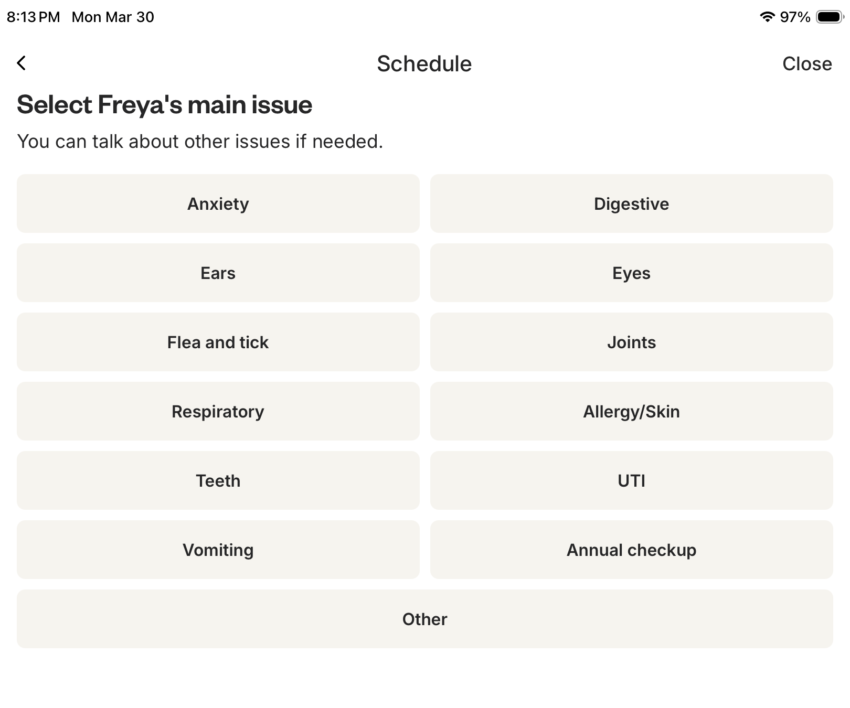
Task: Tap the status bar clock time
Action: point(33,17)
